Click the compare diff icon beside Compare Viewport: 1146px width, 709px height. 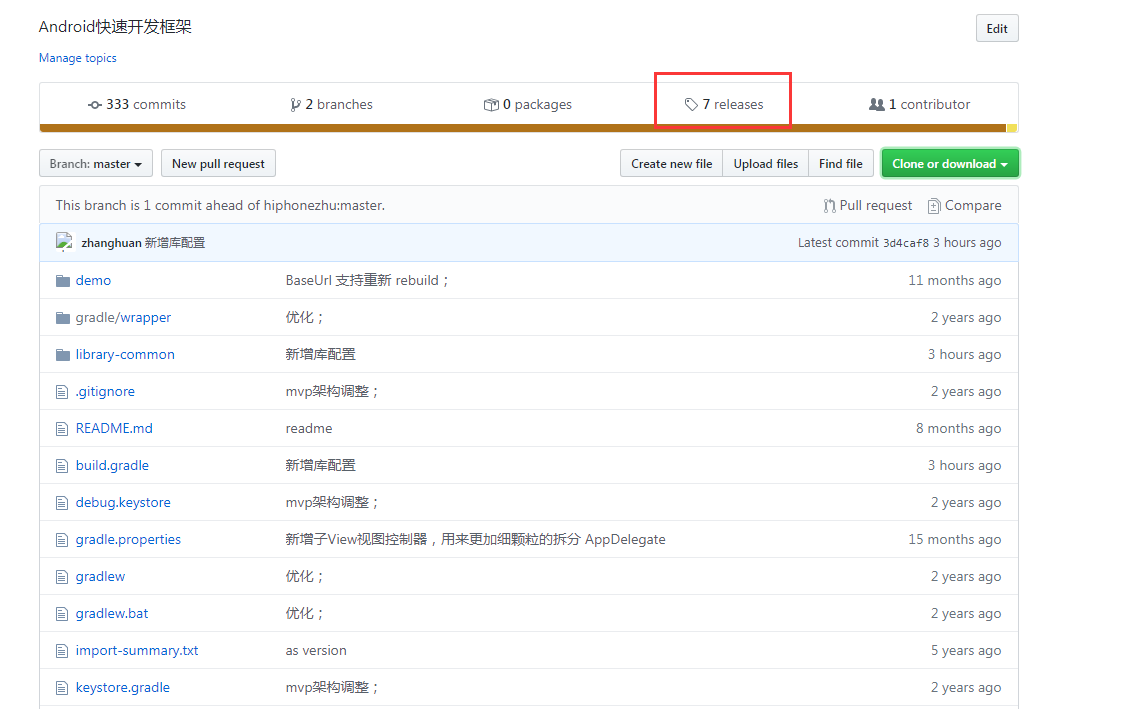click(x=933, y=206)
